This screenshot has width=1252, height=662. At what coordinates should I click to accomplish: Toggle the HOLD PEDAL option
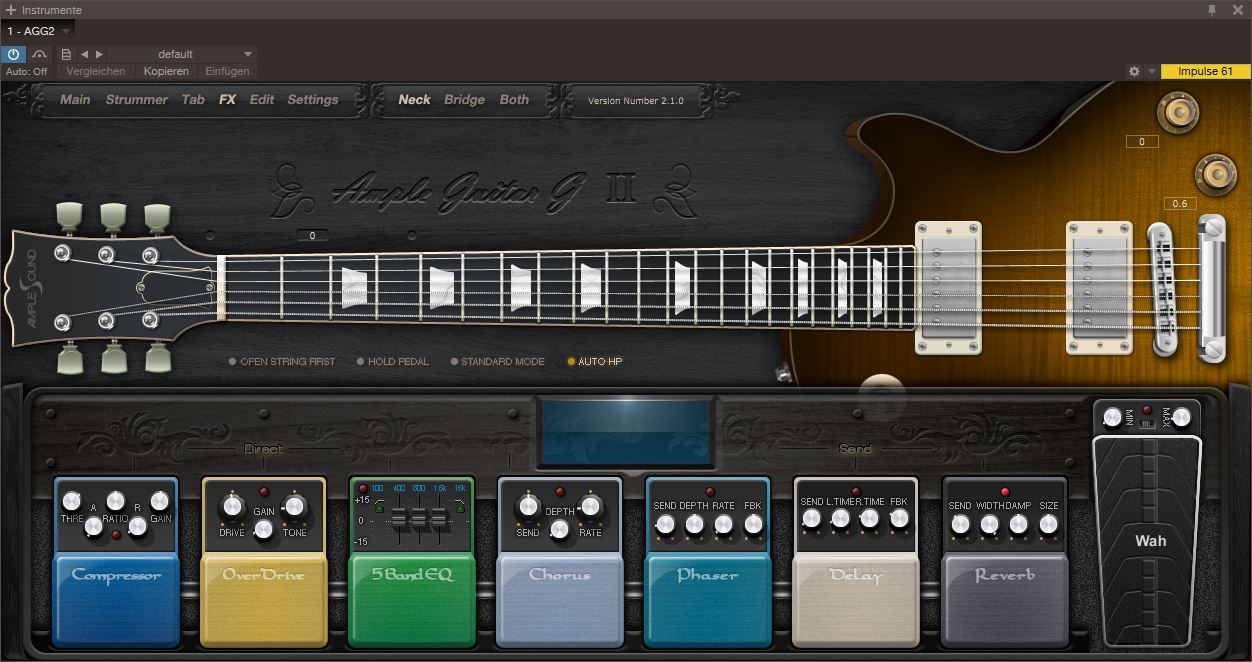click(393, 362)
